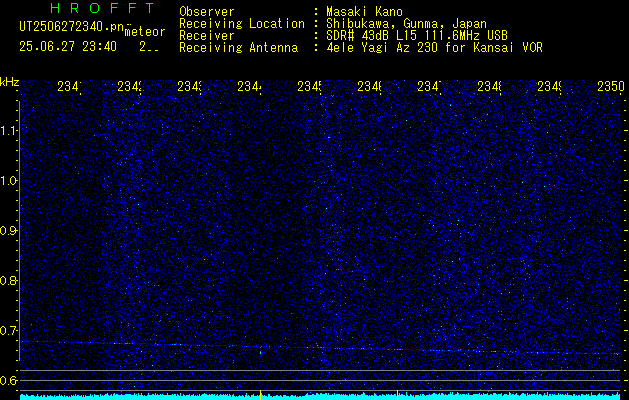Click the 0.8 frequency axis label
This screenshot has height=400, width=629.
coord(9,280)
